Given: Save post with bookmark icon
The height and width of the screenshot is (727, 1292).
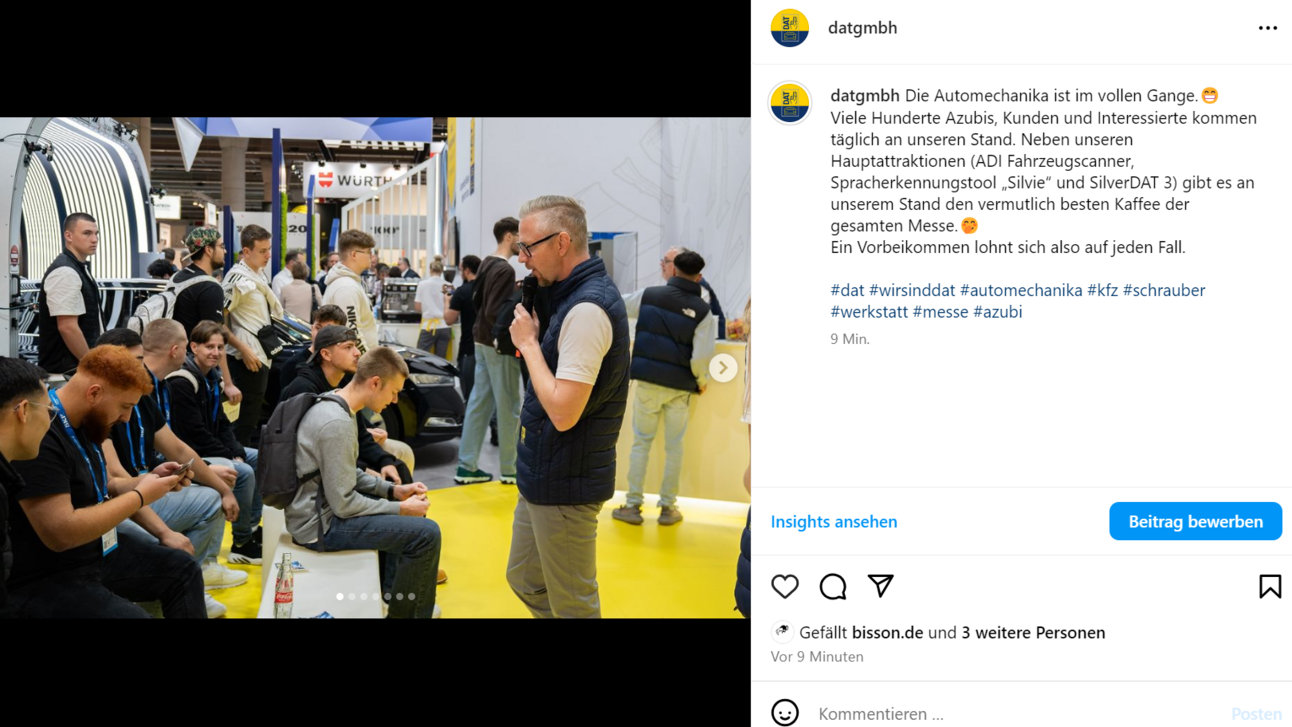Looking at the screenshot, I should tap(1270, 586).
